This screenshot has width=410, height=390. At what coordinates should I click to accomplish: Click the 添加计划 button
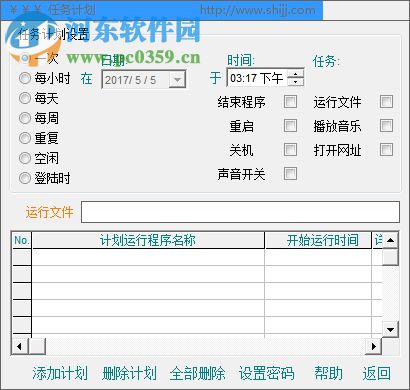(x=60, y=373)
